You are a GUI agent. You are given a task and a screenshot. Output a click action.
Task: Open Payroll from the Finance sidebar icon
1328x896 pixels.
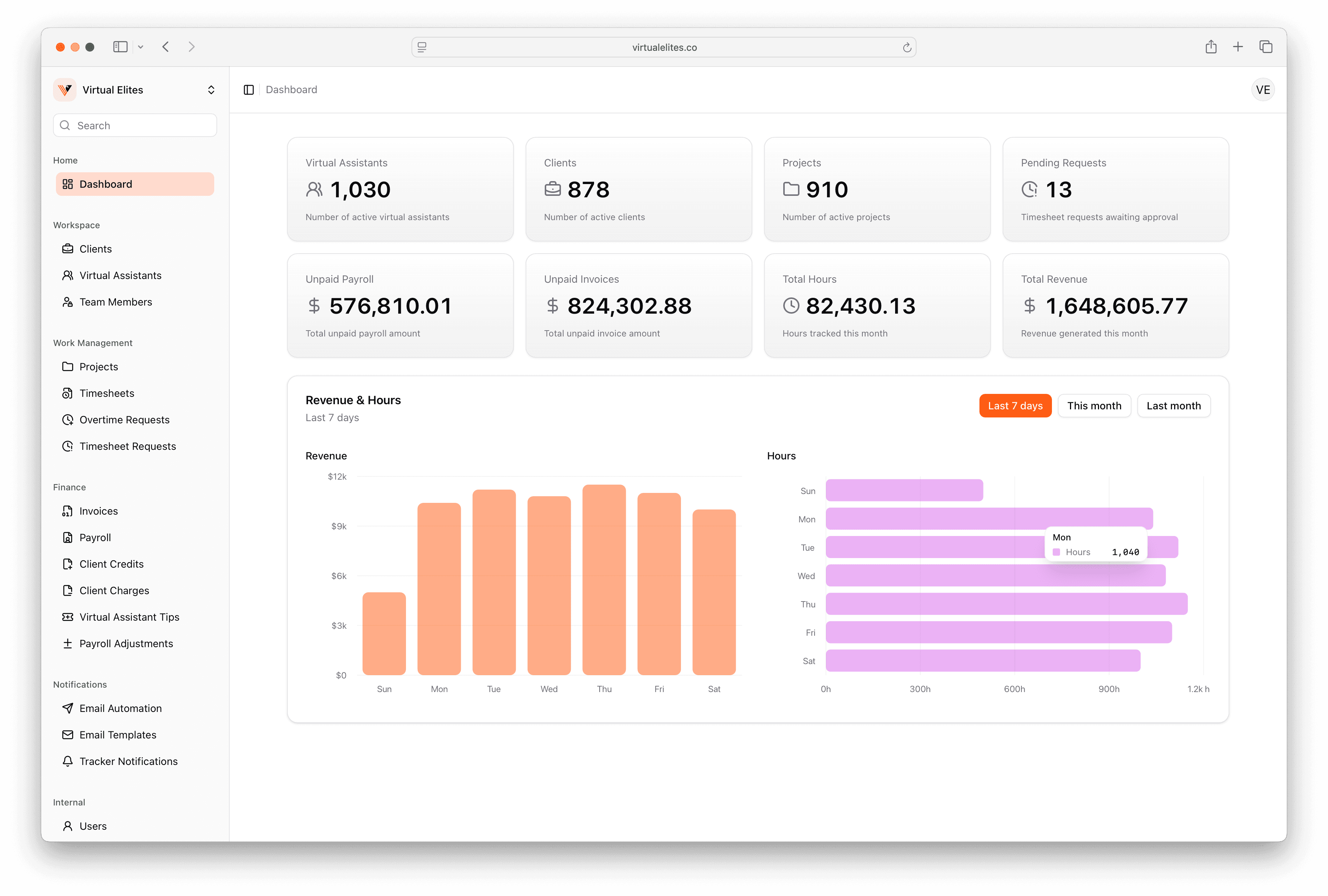(x=68, y=537)
